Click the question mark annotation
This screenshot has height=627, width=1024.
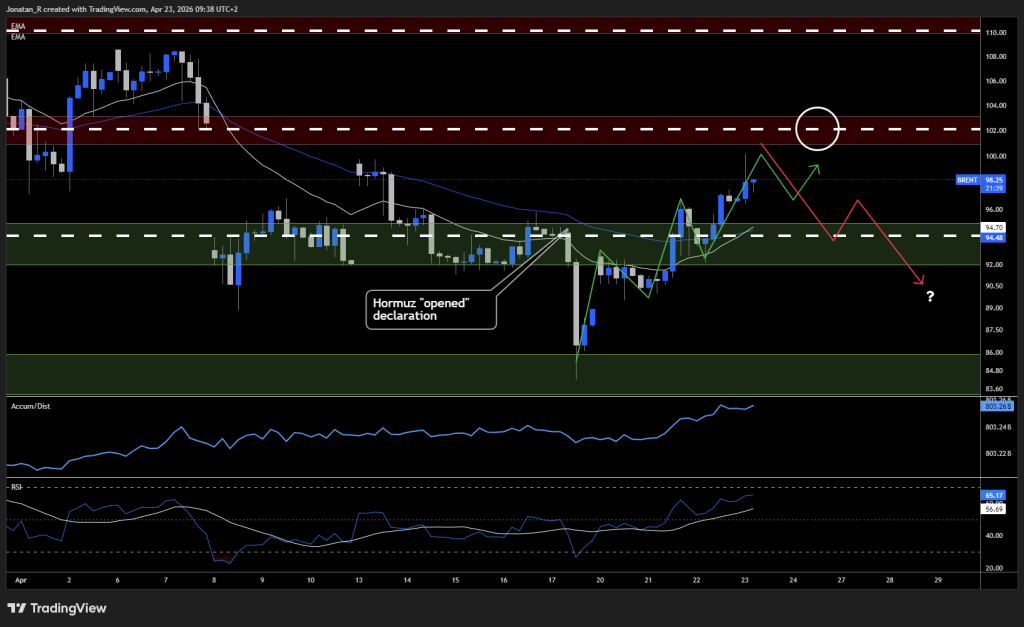click(x=930, y=297)
